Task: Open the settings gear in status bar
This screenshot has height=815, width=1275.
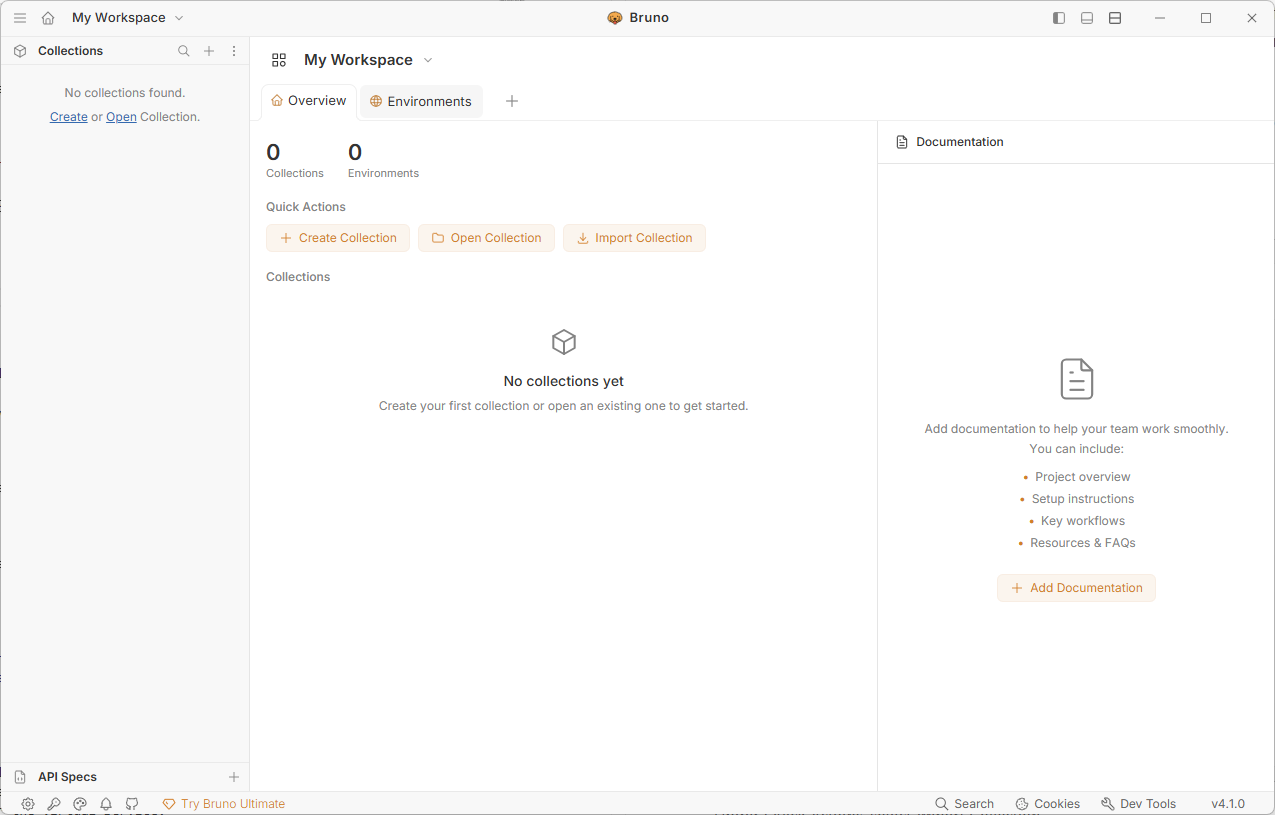Action: pyautogui.click(x=28, y=804)
